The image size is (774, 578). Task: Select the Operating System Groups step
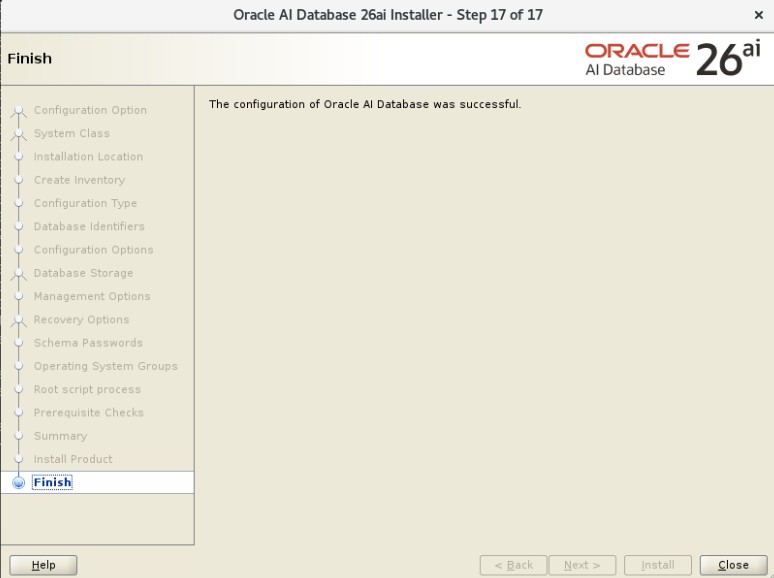pyautogui.click(x=106, y=366)
